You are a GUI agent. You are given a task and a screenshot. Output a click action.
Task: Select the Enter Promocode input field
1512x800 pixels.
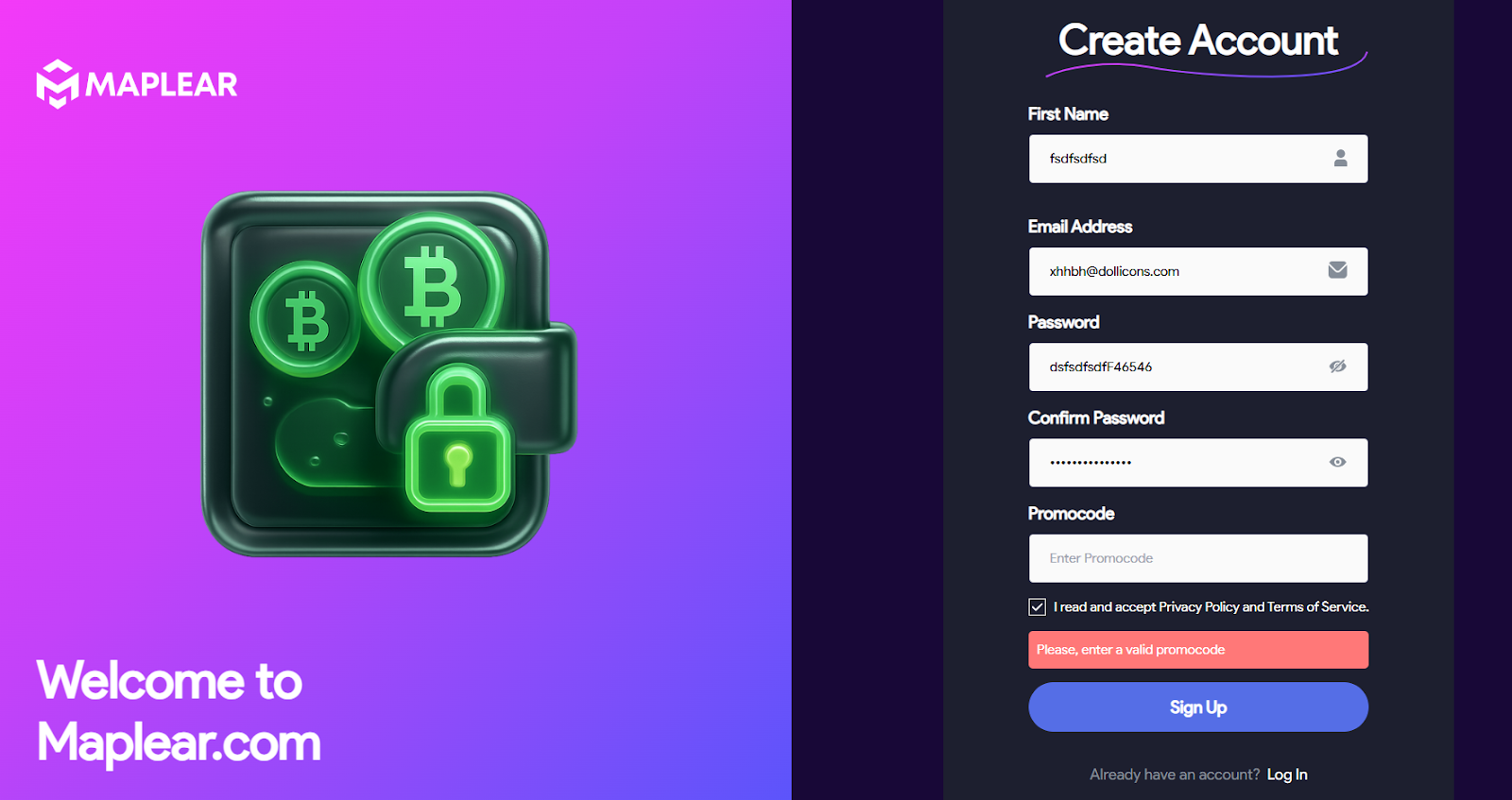[1198, 558]
